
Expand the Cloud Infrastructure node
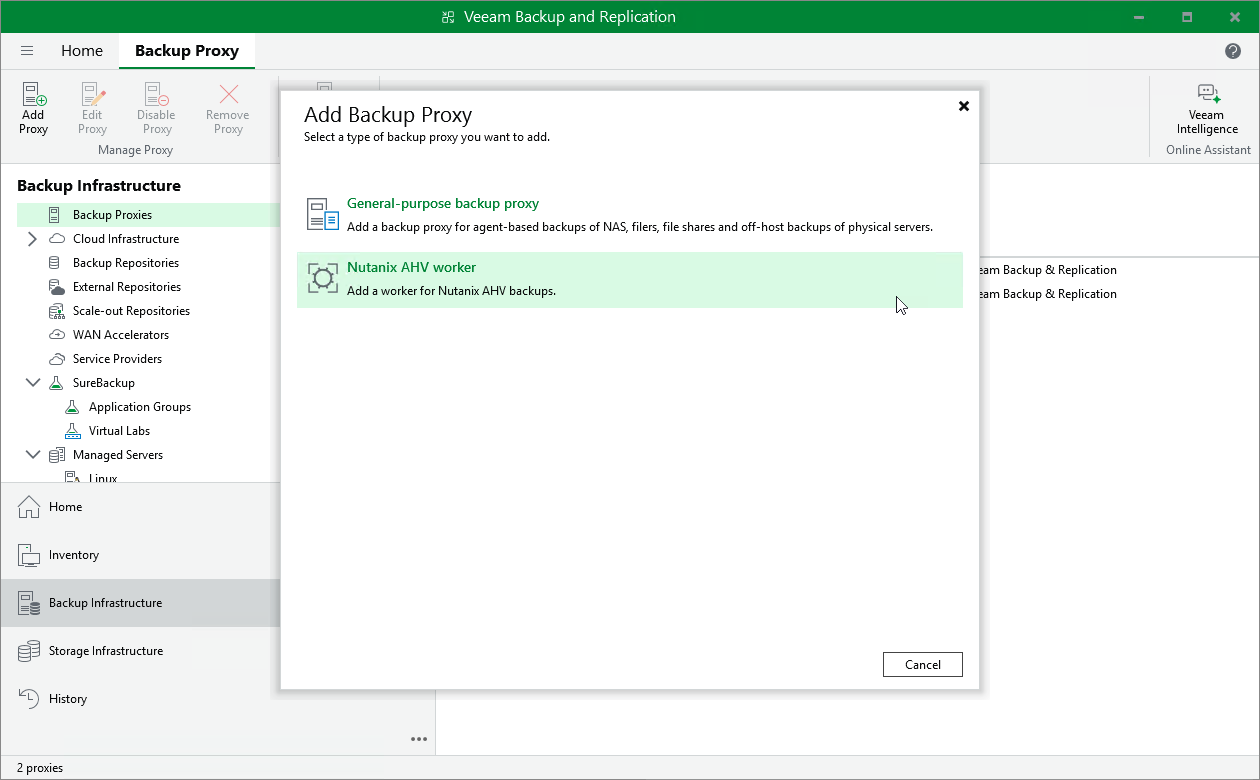tap(32, 239)
